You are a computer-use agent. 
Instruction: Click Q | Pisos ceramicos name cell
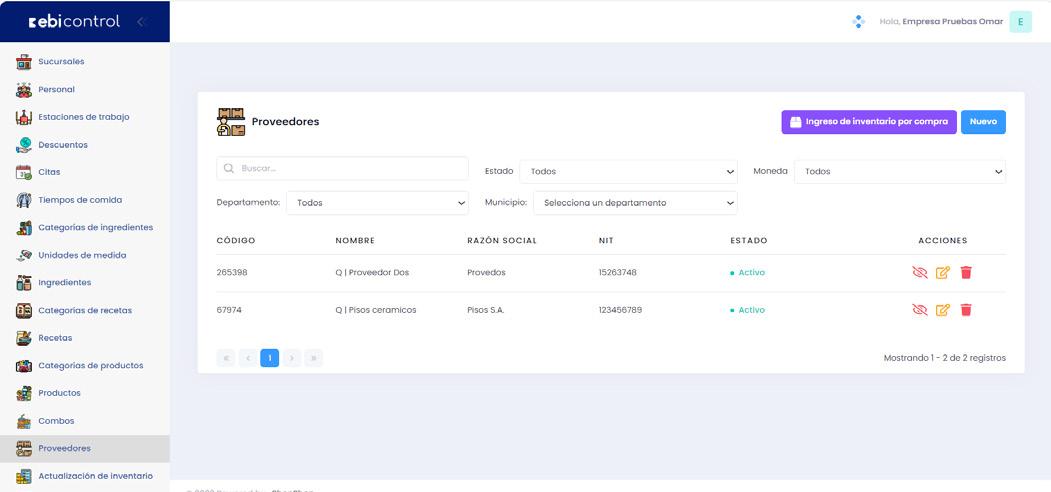(375, 310)
